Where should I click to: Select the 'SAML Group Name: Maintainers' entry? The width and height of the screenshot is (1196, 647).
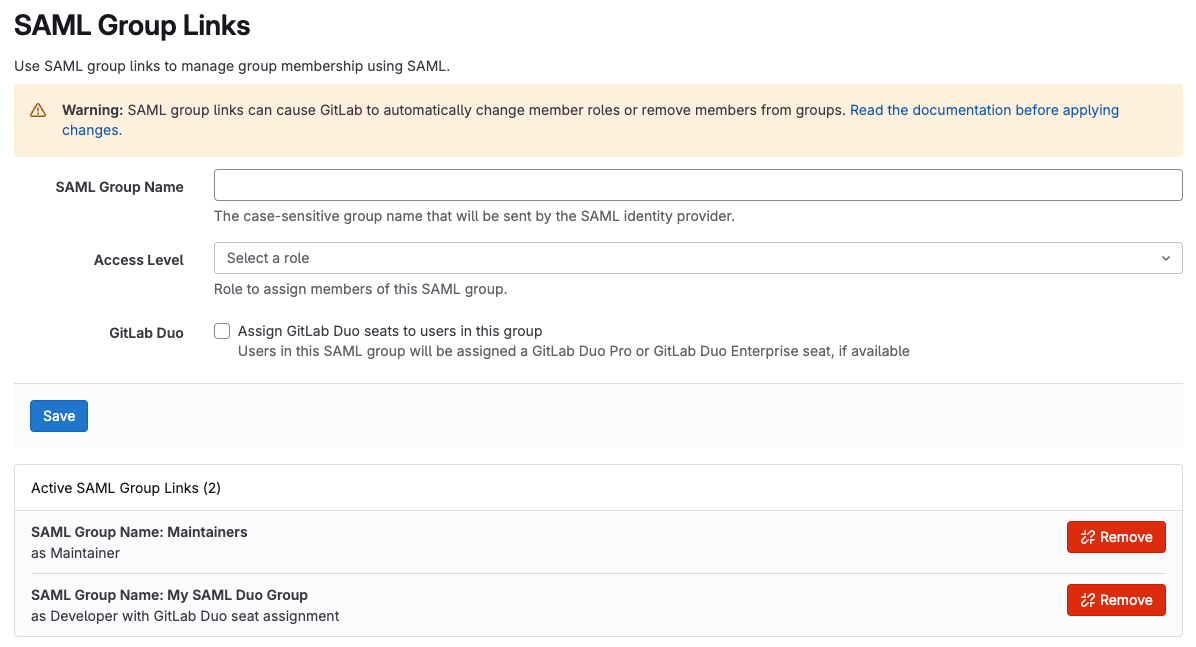point(139,532)
